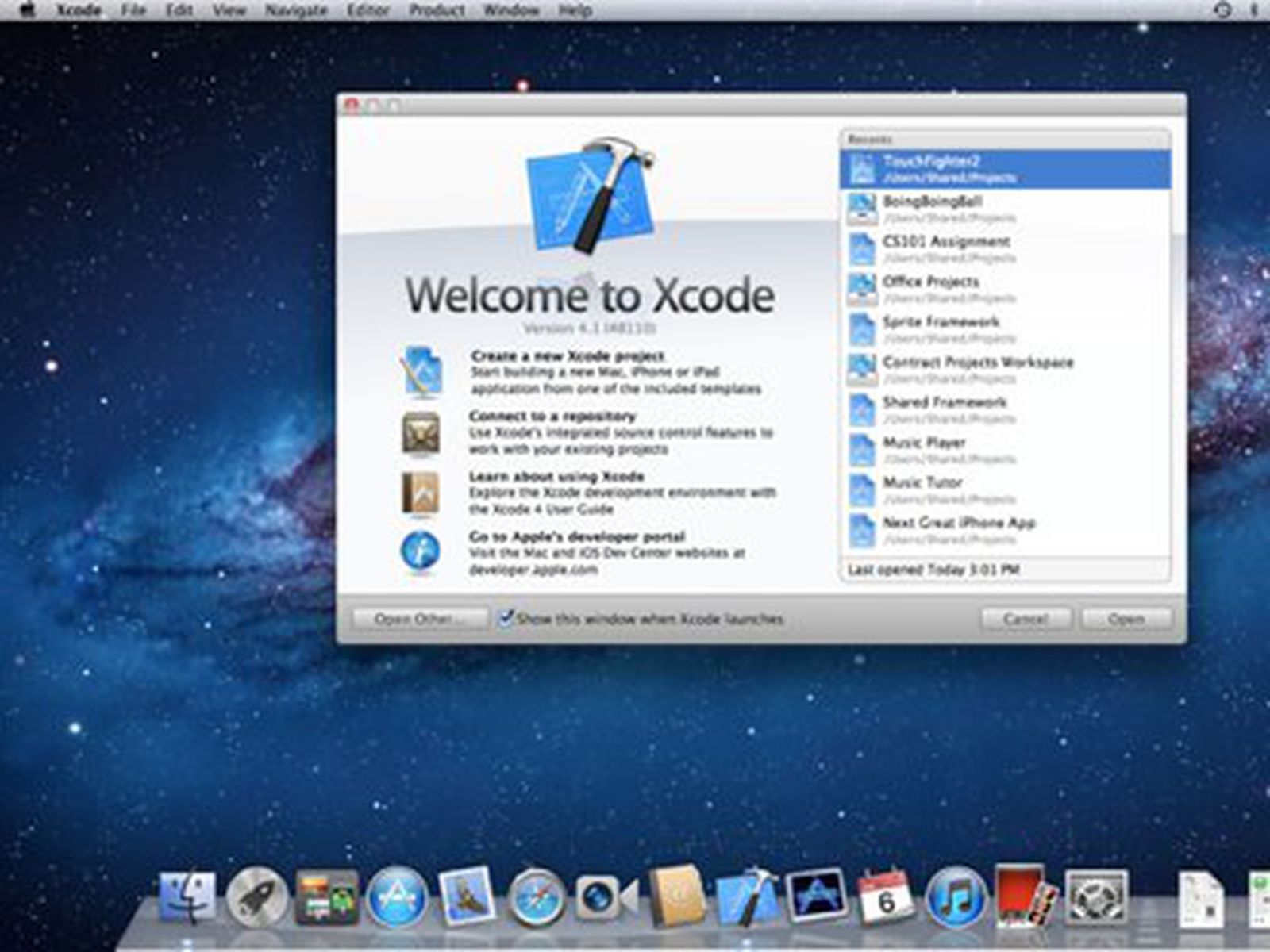The width and height of the screenshot is (1270, 952).
Task: Click the Cancel button
Action: click(1026, 619)
